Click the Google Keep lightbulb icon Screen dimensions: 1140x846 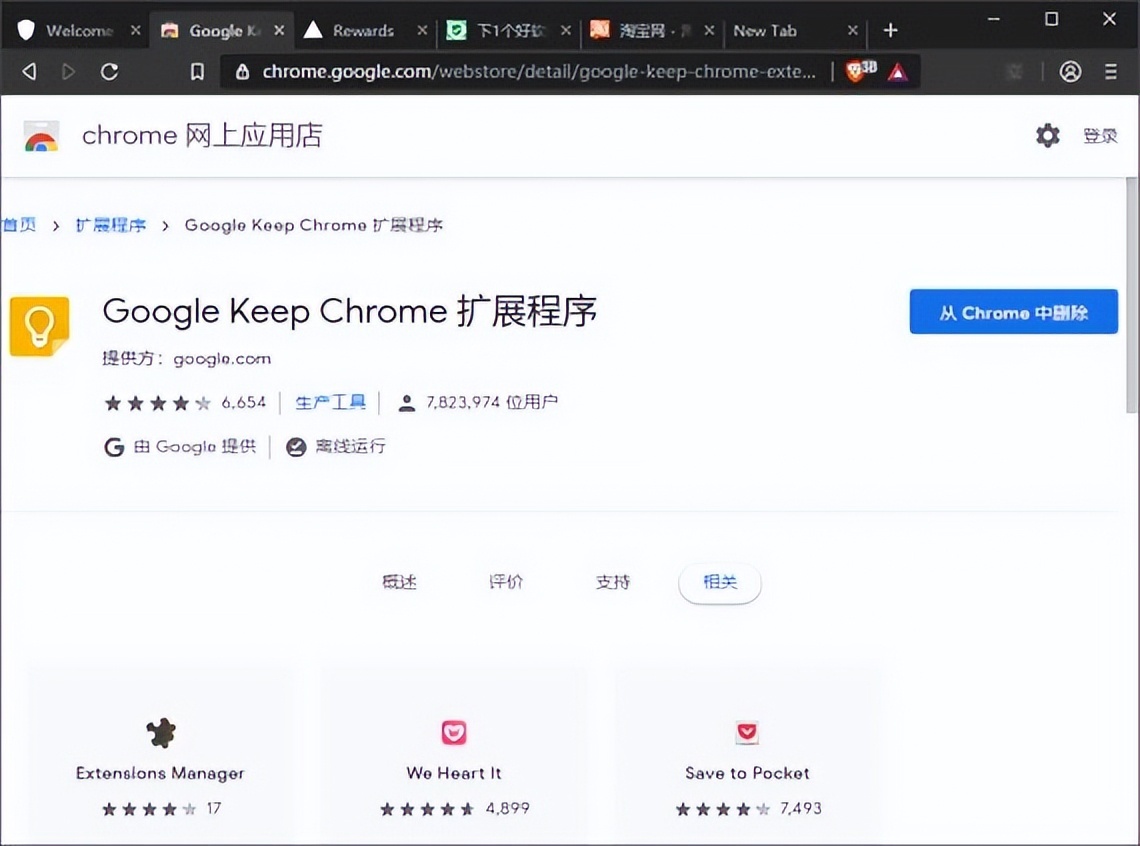pos(39,326)
